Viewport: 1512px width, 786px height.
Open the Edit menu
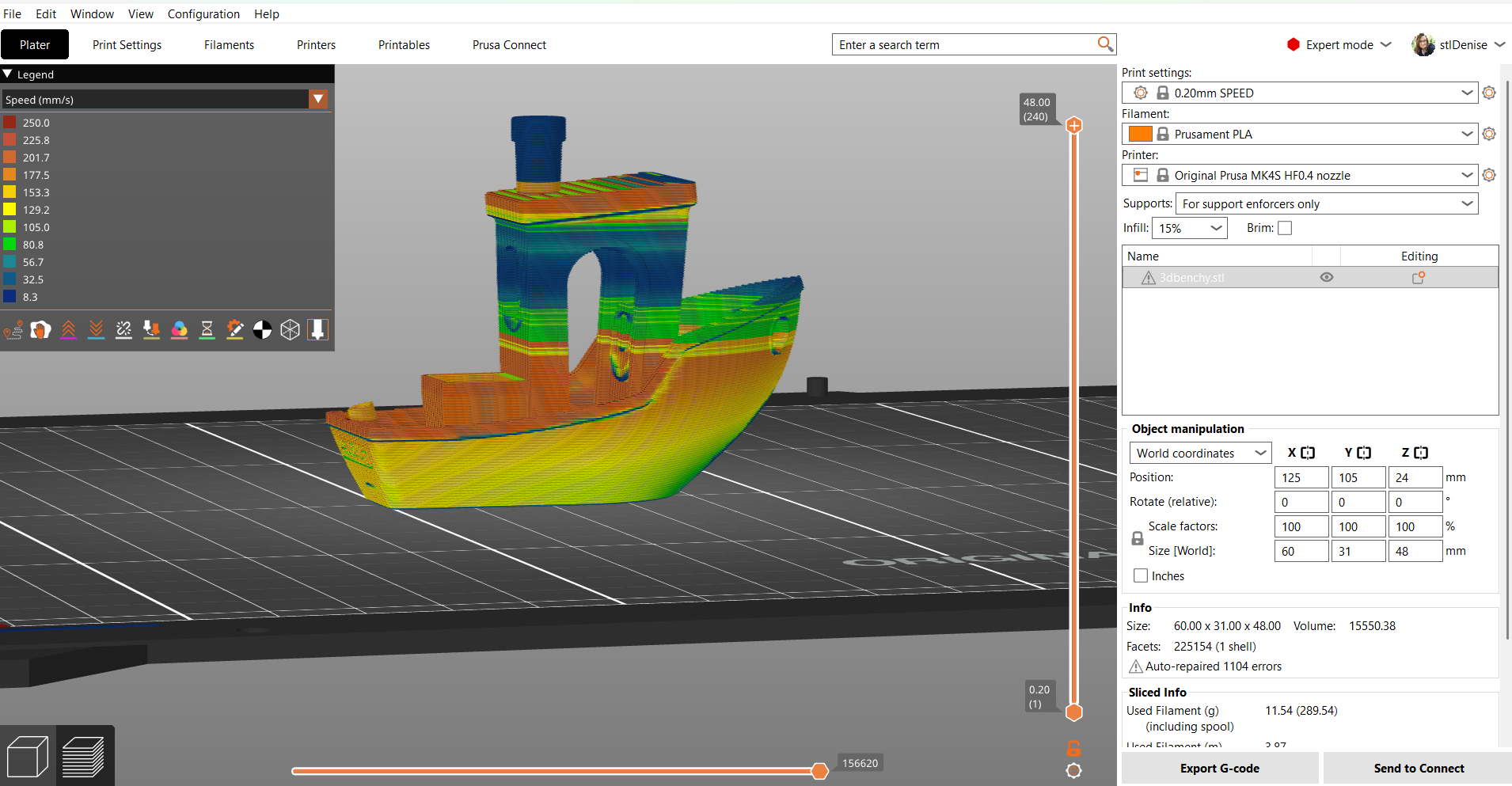[46, 13]
